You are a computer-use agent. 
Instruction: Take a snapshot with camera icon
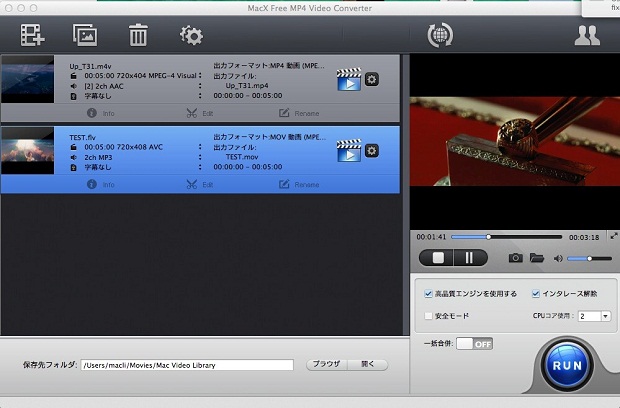(515, 258)
